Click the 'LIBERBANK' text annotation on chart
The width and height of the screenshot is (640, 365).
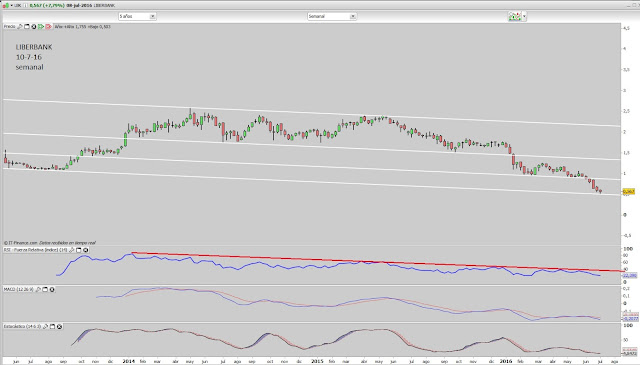pyautogui.click(x=34, y=47)
